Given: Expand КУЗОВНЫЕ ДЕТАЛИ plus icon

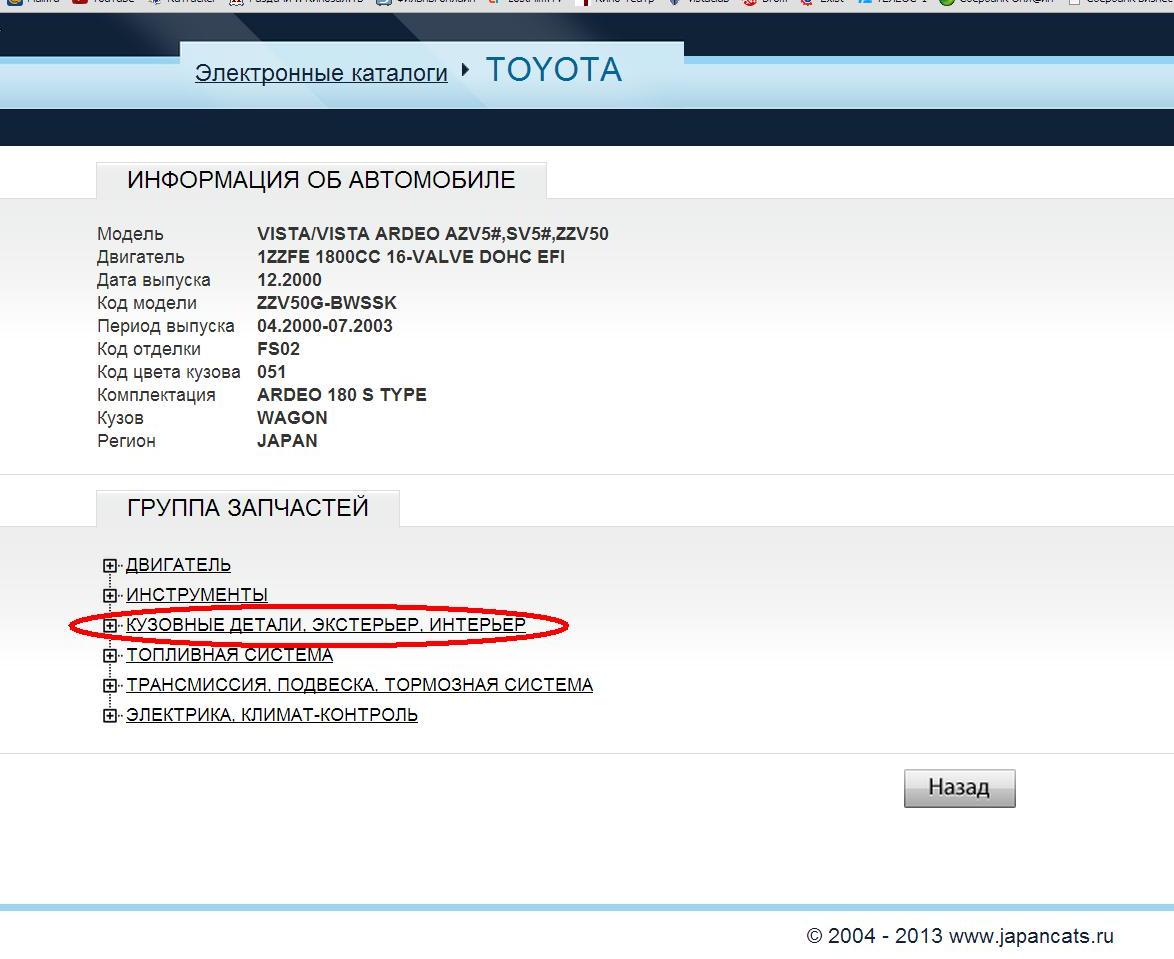Looking at the screenshot, I should click(110, 626).
